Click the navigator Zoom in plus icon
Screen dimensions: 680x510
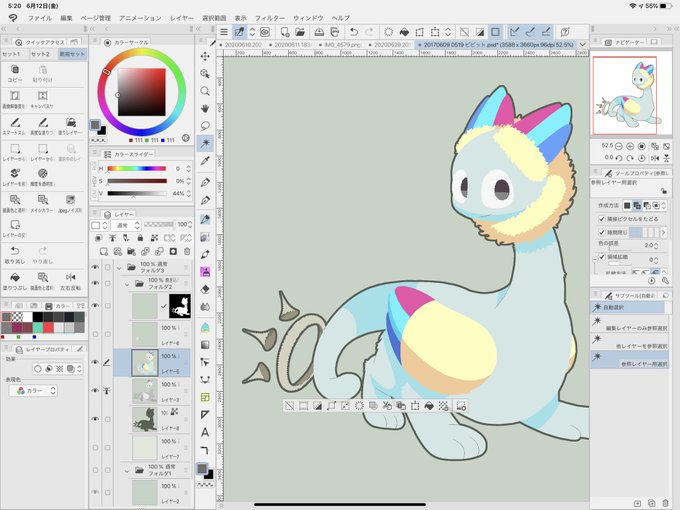pos(630,146)
